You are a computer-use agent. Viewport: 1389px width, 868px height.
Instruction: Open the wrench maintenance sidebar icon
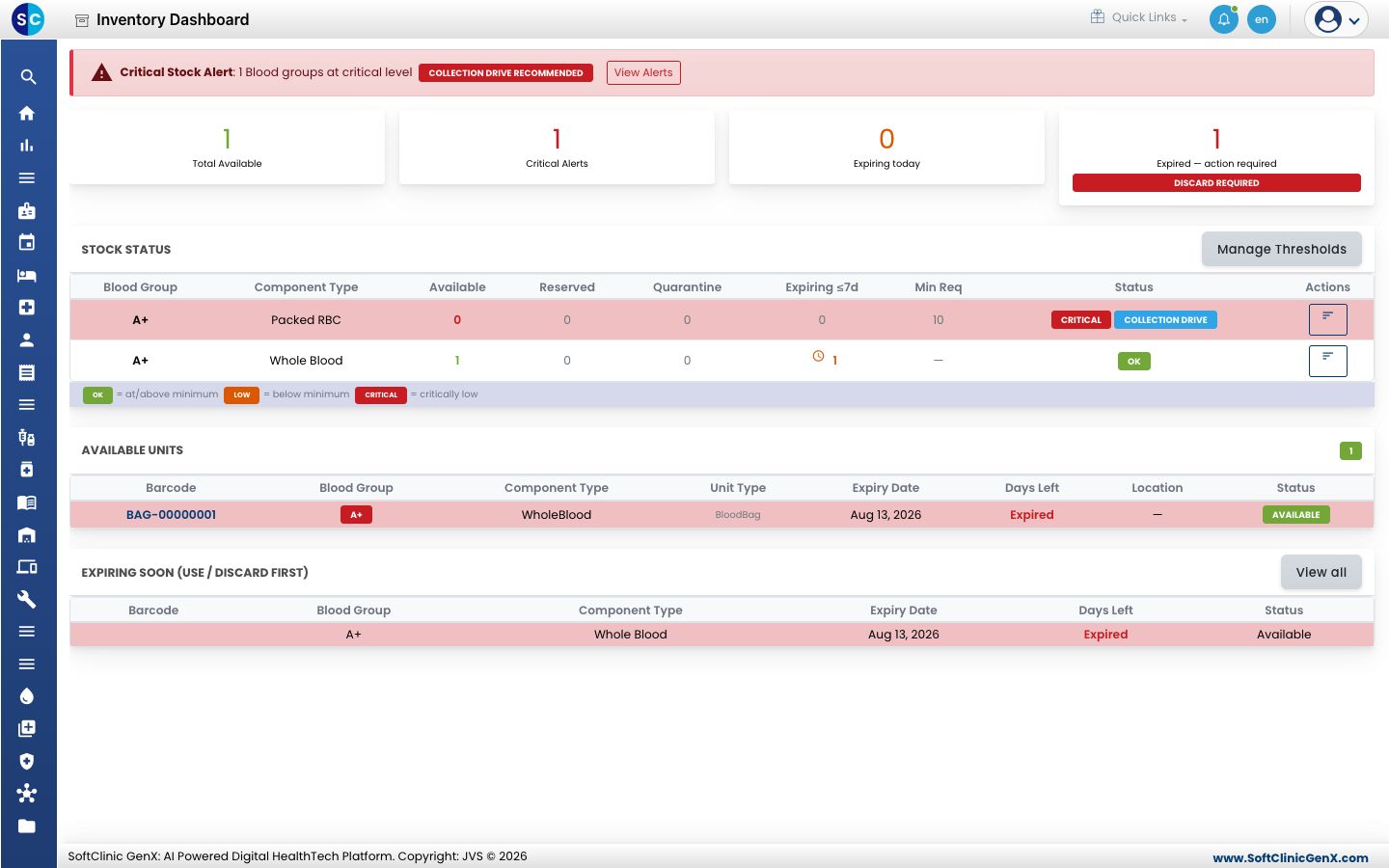(27, 599)
